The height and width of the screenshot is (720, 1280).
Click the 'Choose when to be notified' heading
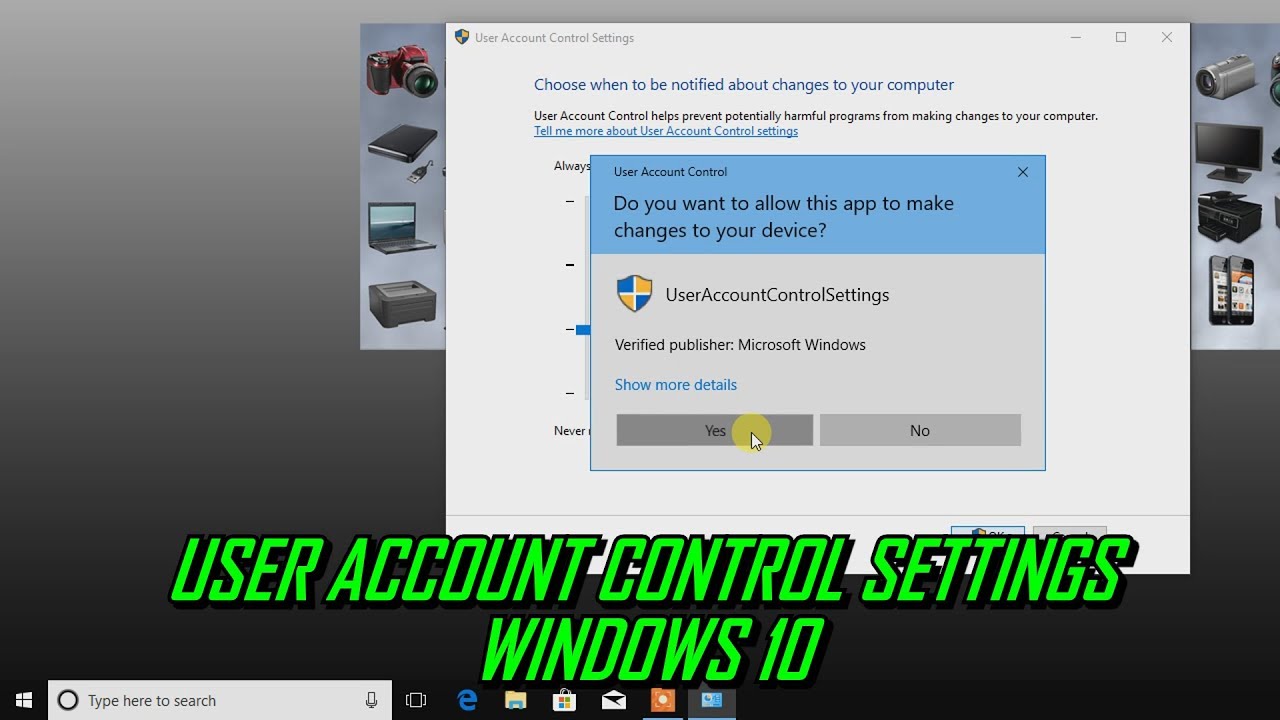pos(744,85)
